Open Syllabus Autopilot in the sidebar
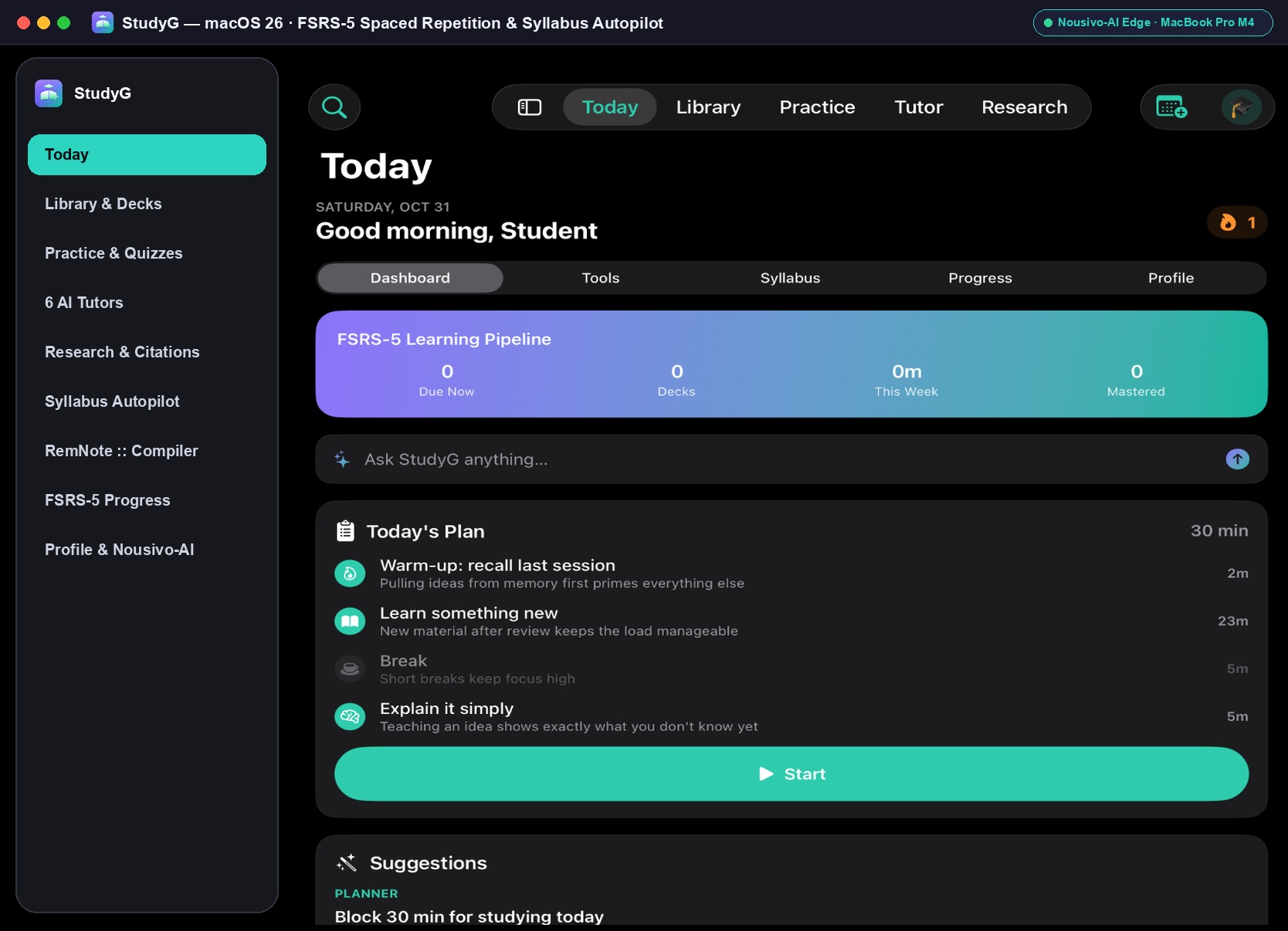1288x931 pixels. (147, 401)
